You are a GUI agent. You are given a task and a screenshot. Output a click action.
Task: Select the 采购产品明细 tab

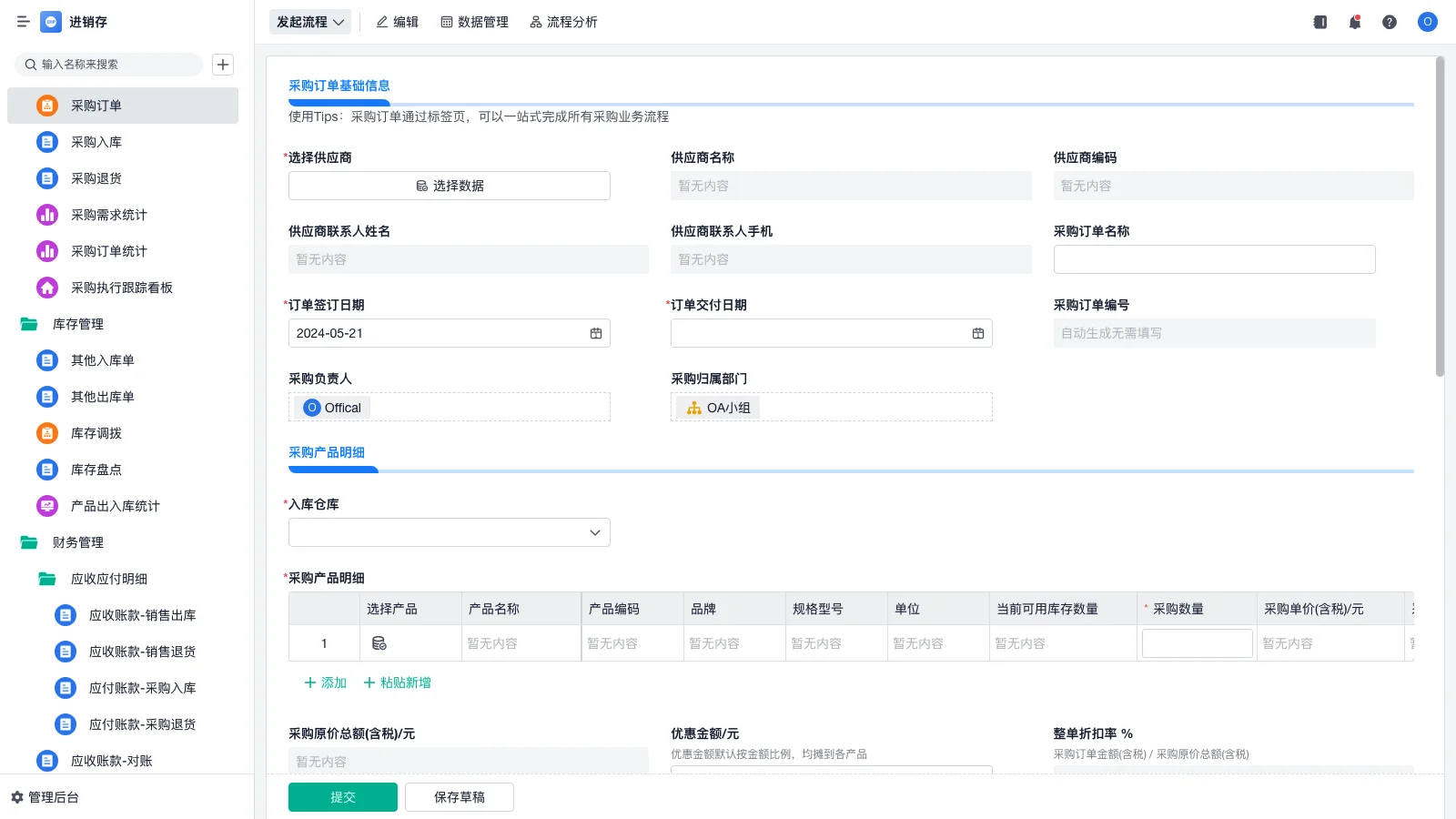coord(327,452)
